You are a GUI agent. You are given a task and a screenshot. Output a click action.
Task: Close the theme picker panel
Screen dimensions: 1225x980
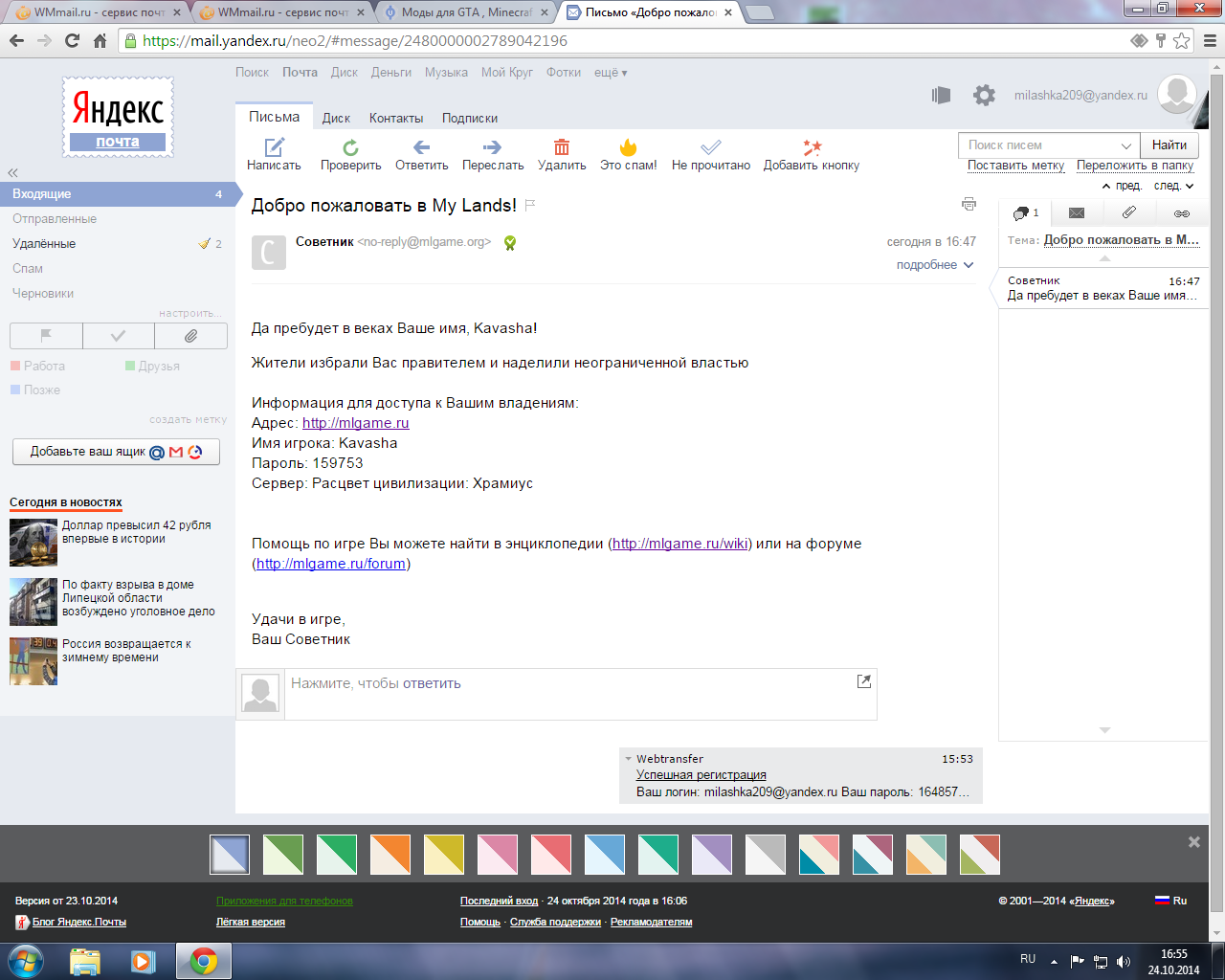[1193, 842]
